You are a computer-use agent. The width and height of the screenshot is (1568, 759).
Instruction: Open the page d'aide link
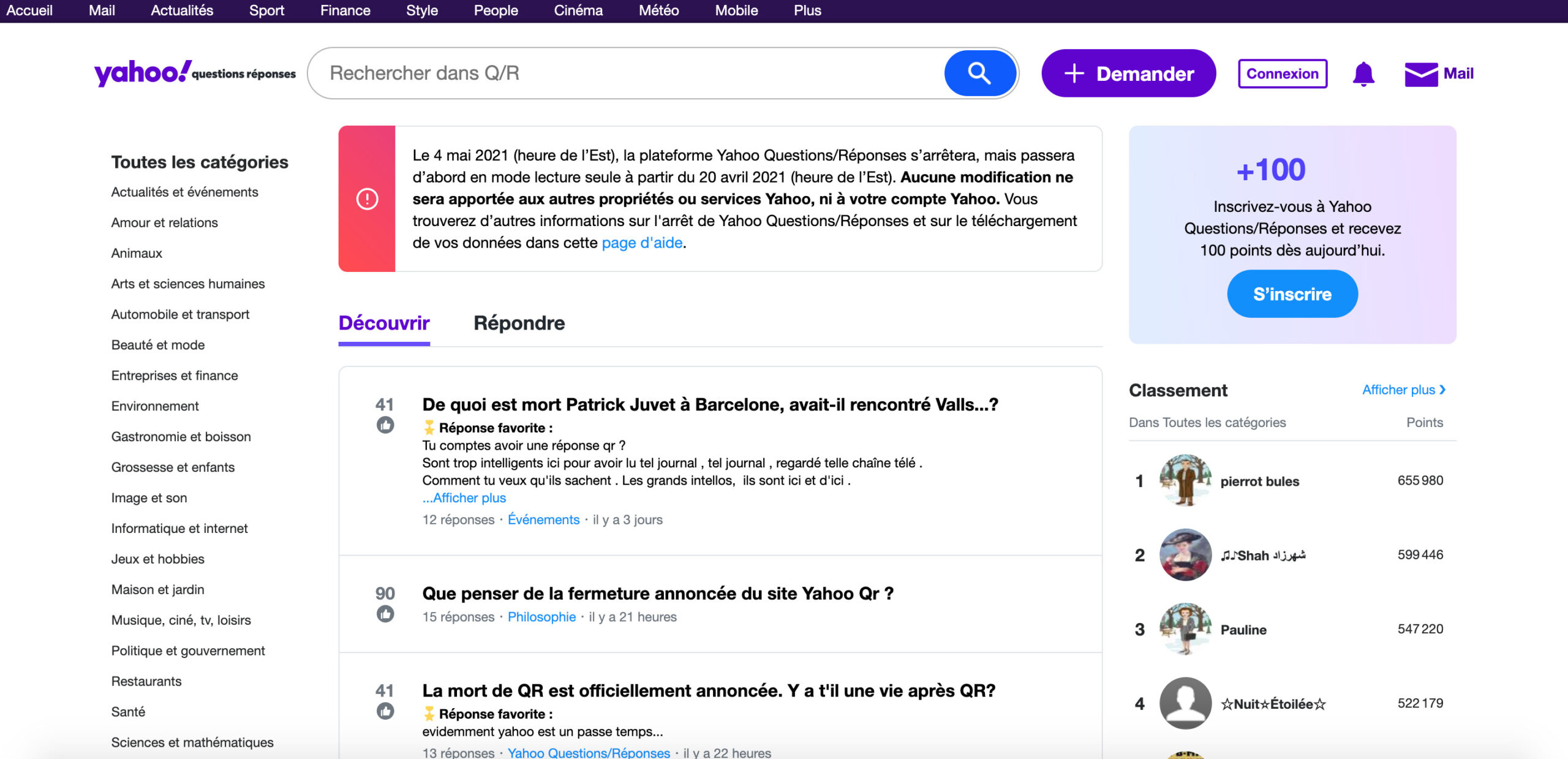pyautogui.click(x=642, y=243)
